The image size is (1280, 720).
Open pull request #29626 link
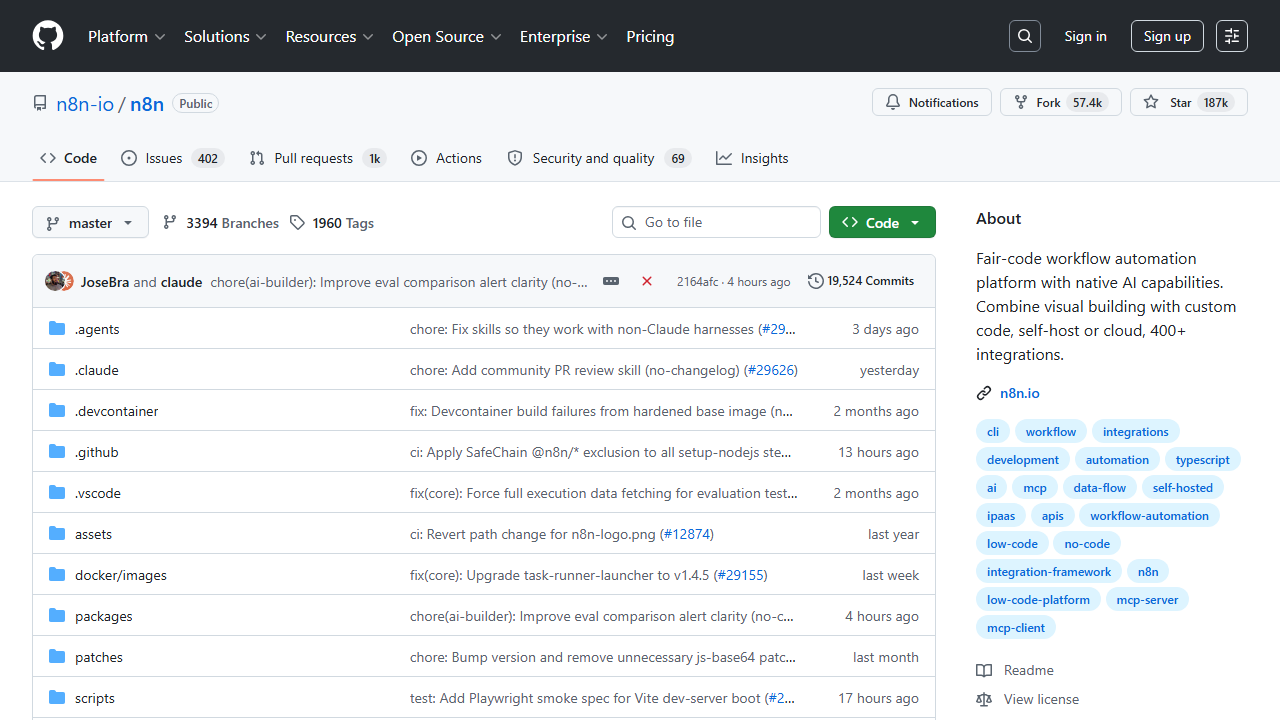point(771,370)
